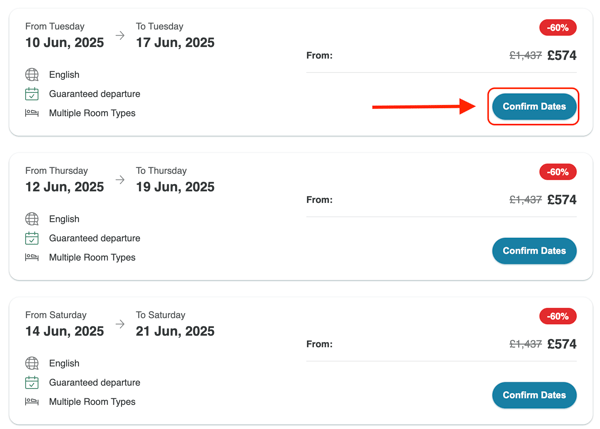The height and width of the screenshot is (429, 600).
Task: Click the 19 Jun, 2025 end date
Action: [x=175, y=187]
